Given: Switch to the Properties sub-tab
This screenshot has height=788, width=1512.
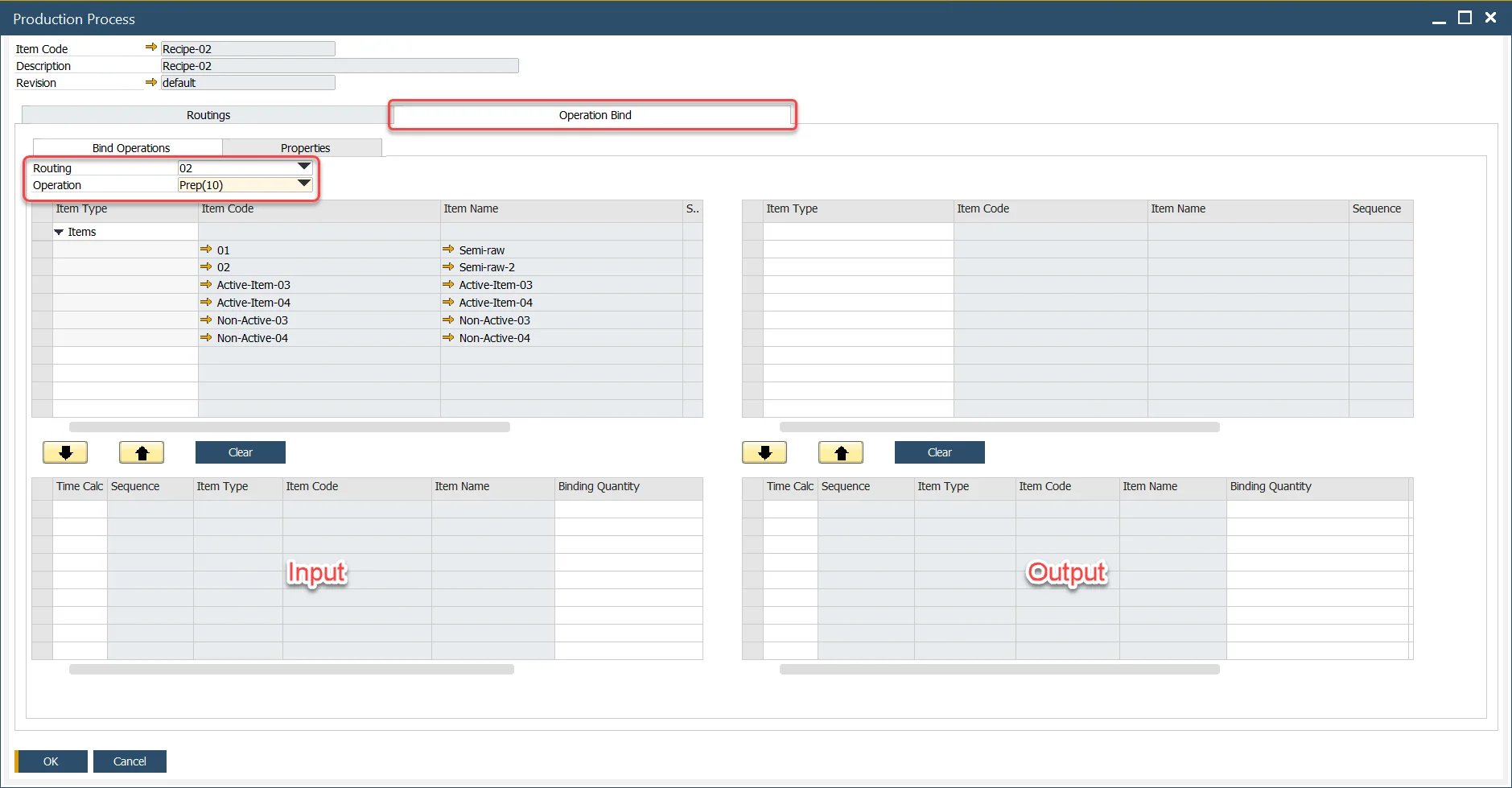Looking at the screenshot, I should 304,148.
